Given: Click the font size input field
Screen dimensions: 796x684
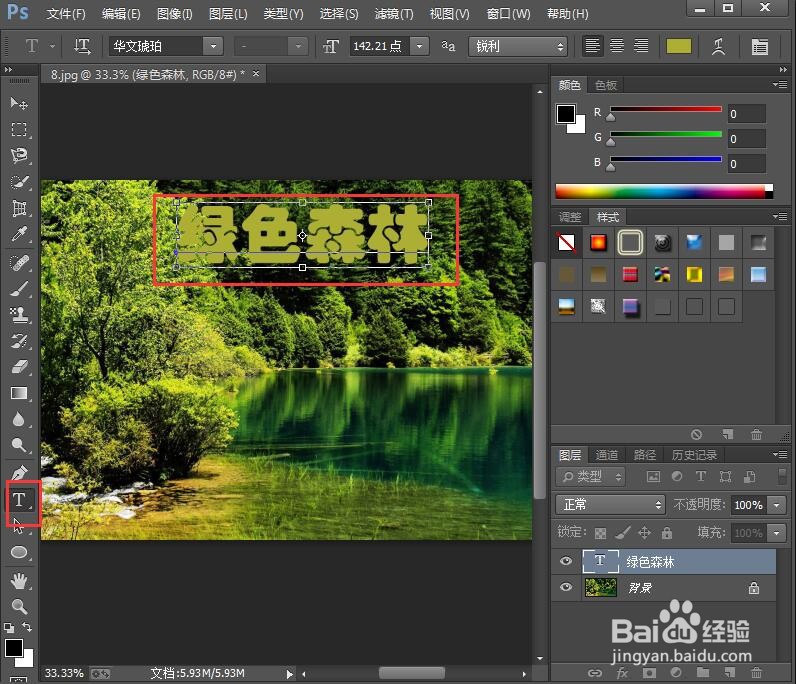Looking at the screenshot, I should tap(379, 46).
